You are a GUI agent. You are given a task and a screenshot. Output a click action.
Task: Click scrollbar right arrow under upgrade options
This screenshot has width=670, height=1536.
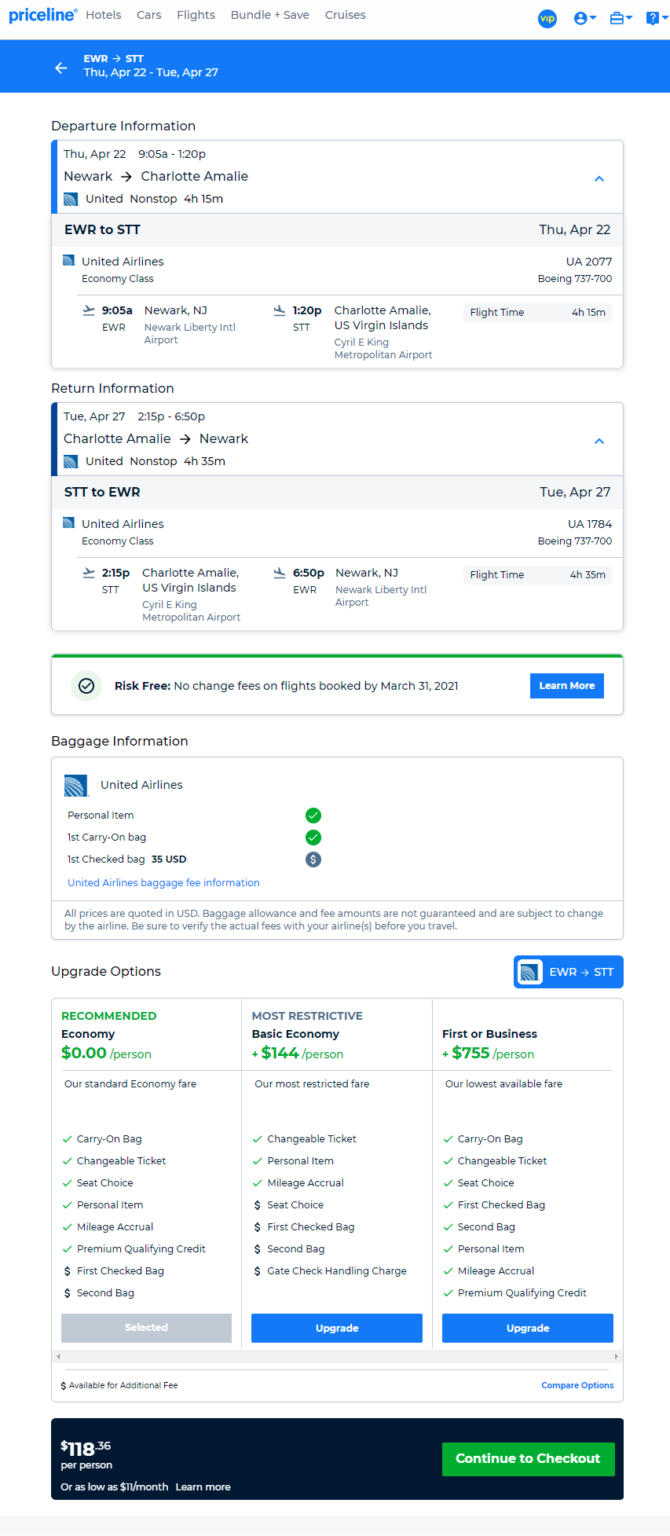pos(617,1356)
